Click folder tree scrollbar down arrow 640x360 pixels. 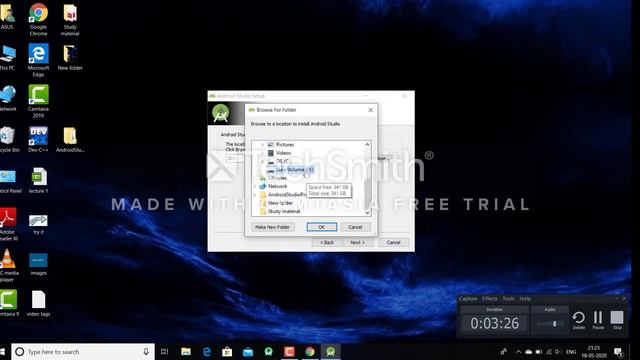point(367,213)
